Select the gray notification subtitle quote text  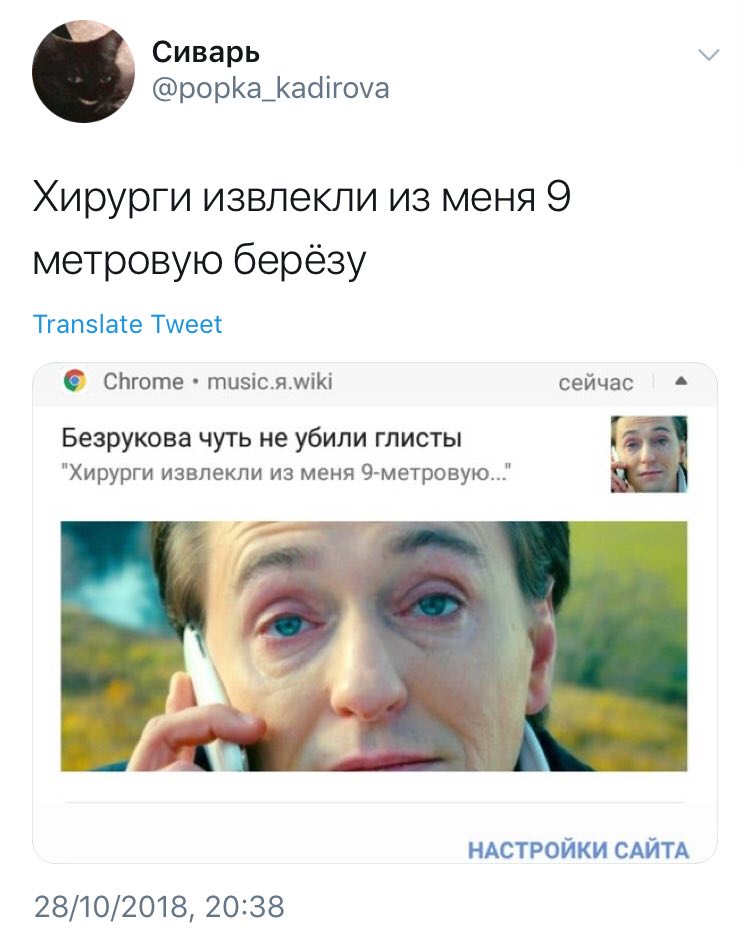point(286,474)
